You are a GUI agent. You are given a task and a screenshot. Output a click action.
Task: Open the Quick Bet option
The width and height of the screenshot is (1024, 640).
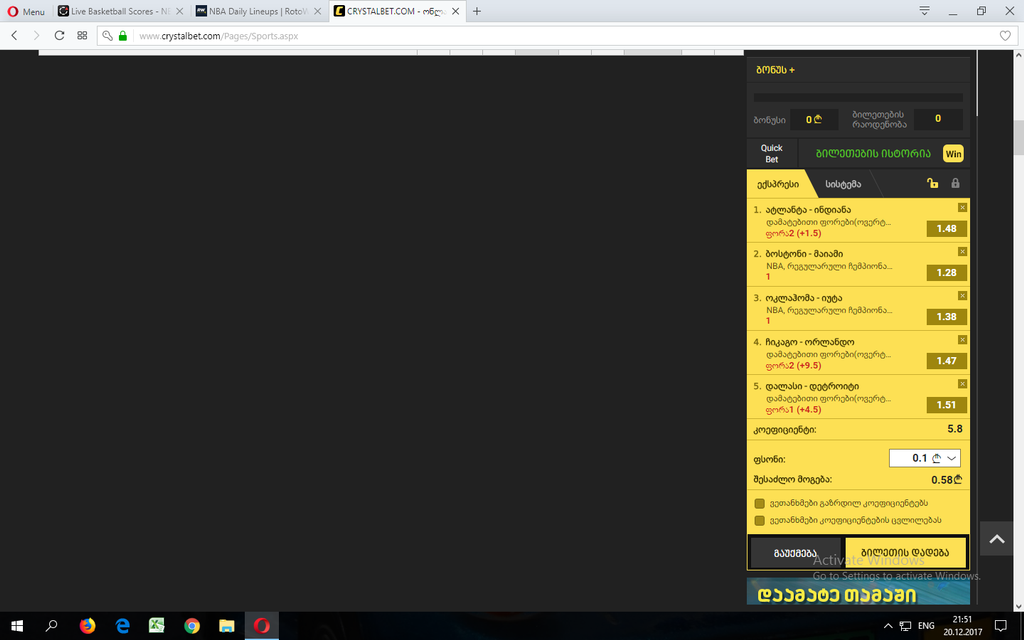(x=771, y=153)
